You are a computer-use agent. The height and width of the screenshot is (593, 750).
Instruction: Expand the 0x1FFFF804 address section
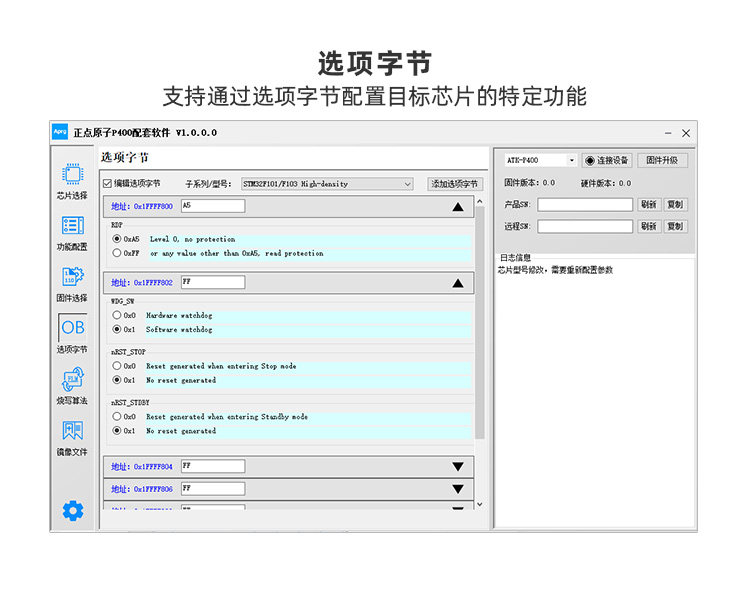click(458, 466)
